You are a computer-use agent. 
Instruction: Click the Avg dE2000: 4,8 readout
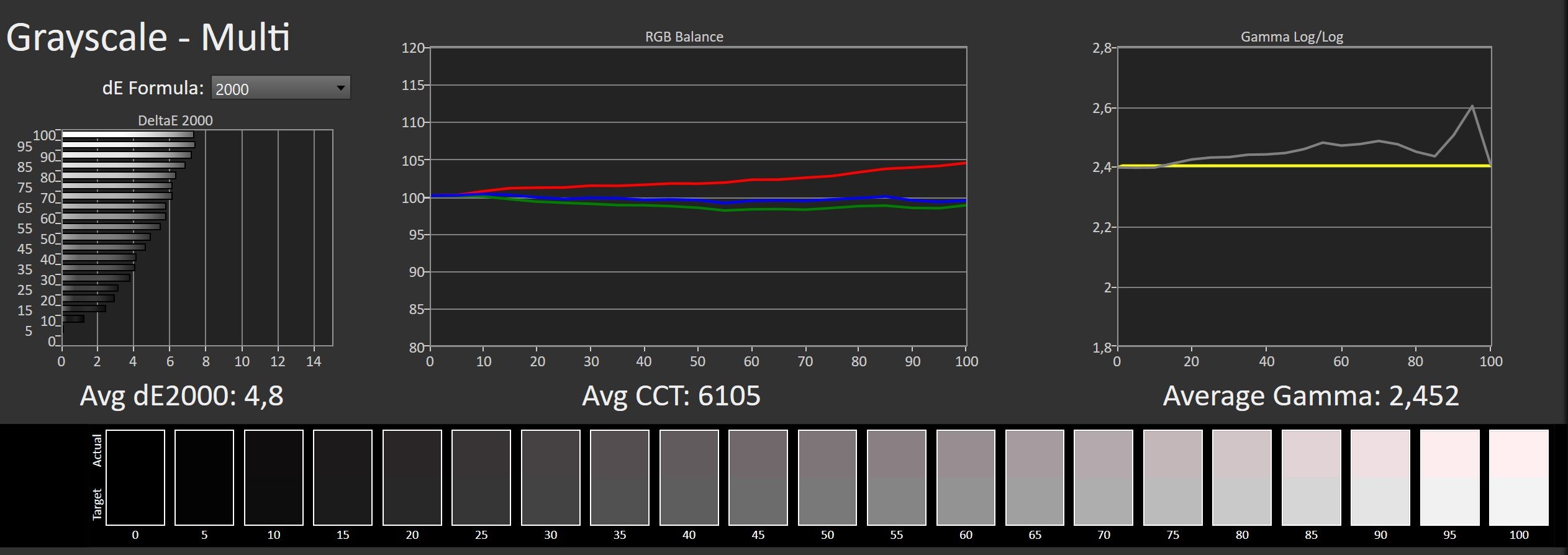pos(182,395)
